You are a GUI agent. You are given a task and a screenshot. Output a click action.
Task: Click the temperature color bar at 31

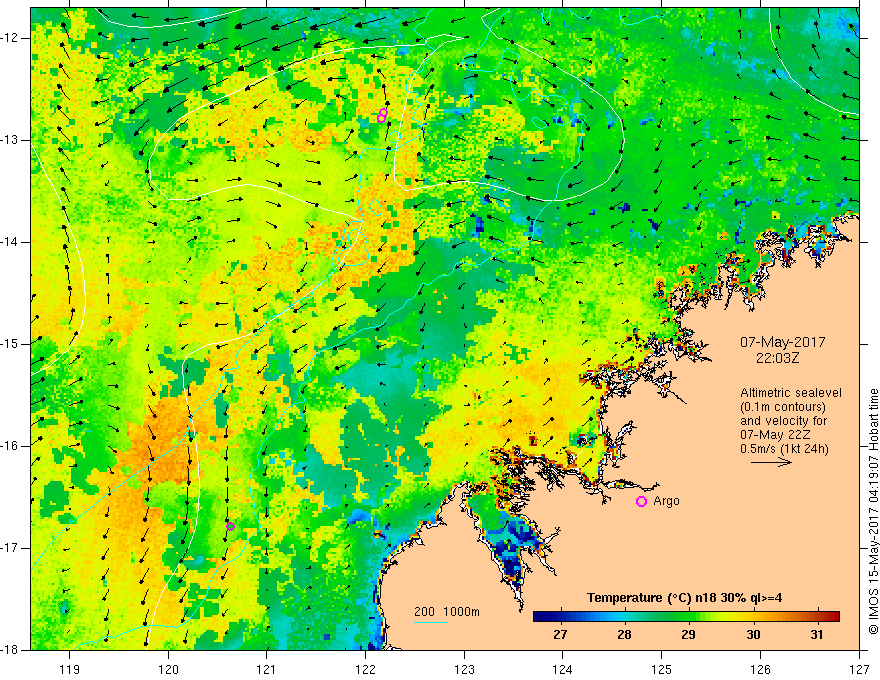coord(817,616)
